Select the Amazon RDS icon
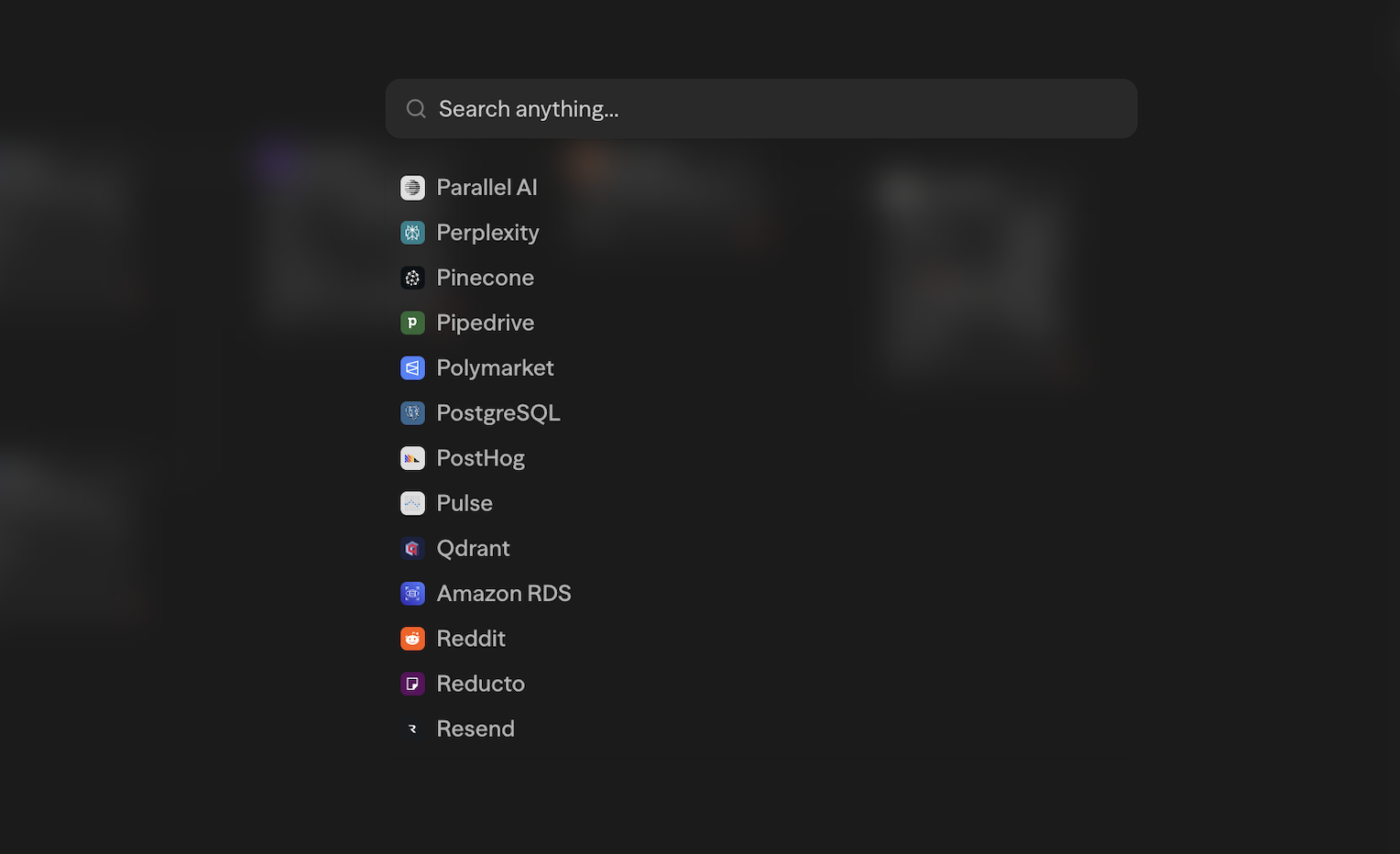The width and height of the screenshot is (1400, 854). pos(412,593)
